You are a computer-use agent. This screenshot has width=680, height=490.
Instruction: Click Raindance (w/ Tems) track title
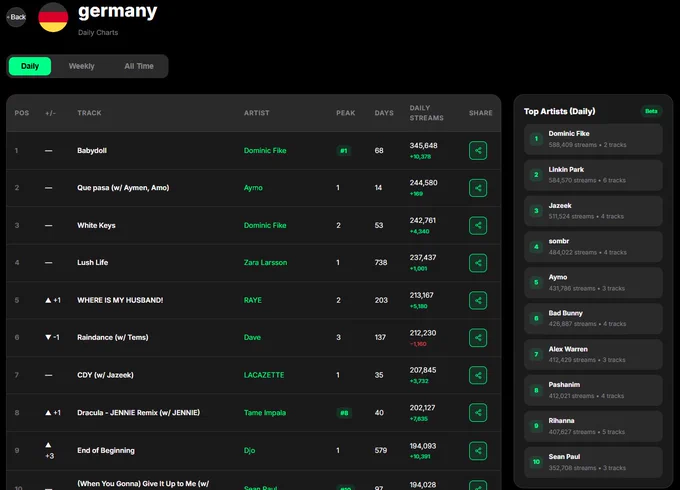click(x=113, y=337)
